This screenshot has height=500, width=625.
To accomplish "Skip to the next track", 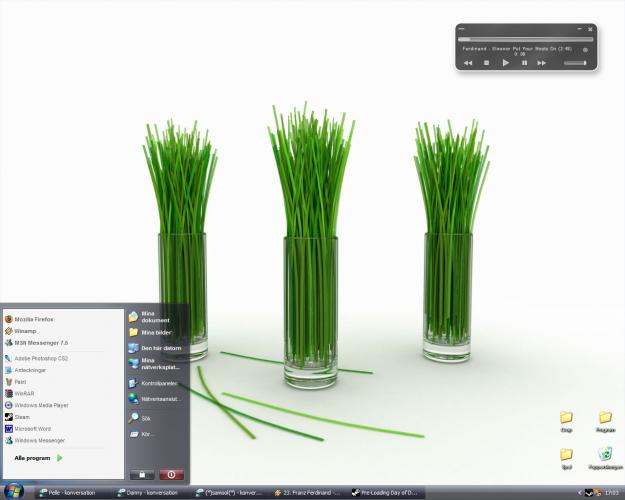I will [x=542, y=63].
